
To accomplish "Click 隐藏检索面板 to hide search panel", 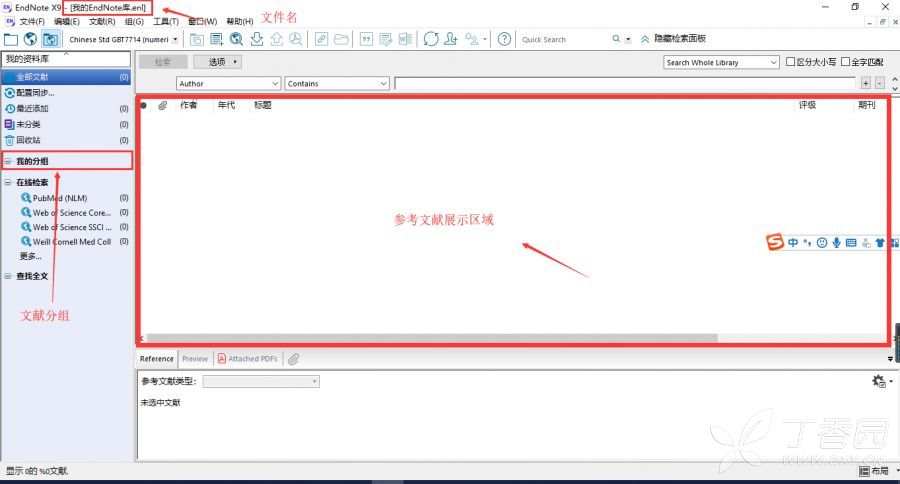I will 673,38.
